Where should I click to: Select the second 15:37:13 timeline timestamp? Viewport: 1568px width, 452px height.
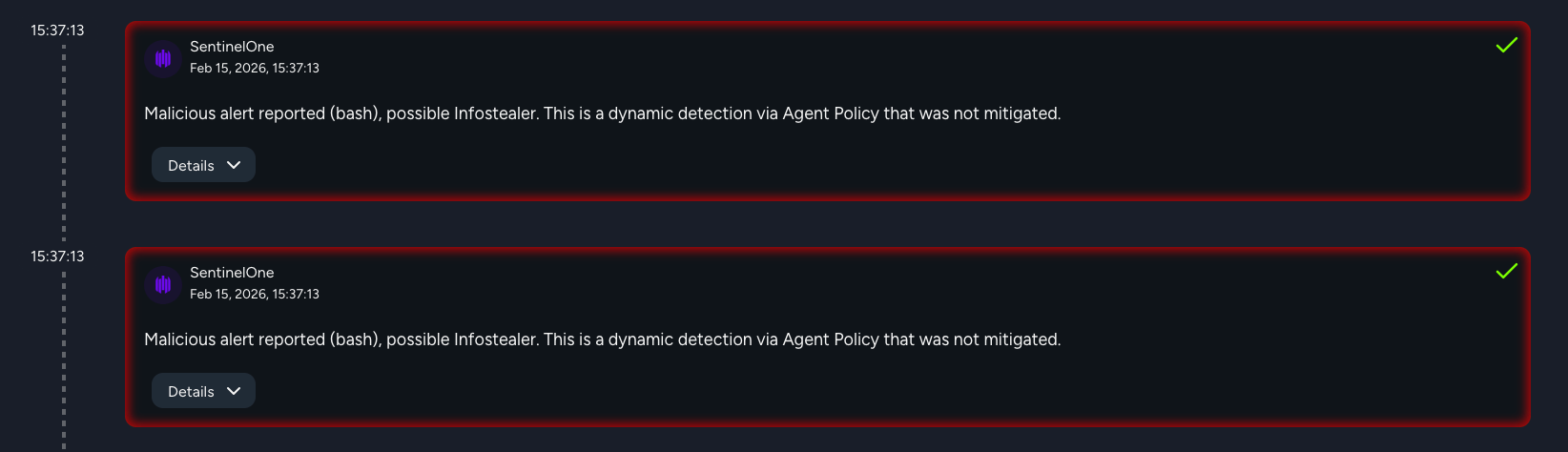pos(57,257)
